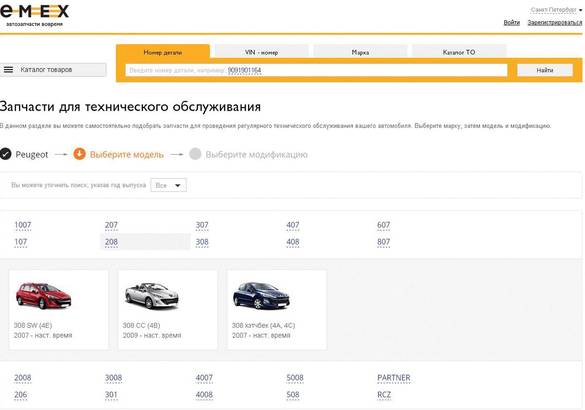This screenshot has width=585, height=410.
Task: Switch to the Марка tab
Action: (360, 52)
